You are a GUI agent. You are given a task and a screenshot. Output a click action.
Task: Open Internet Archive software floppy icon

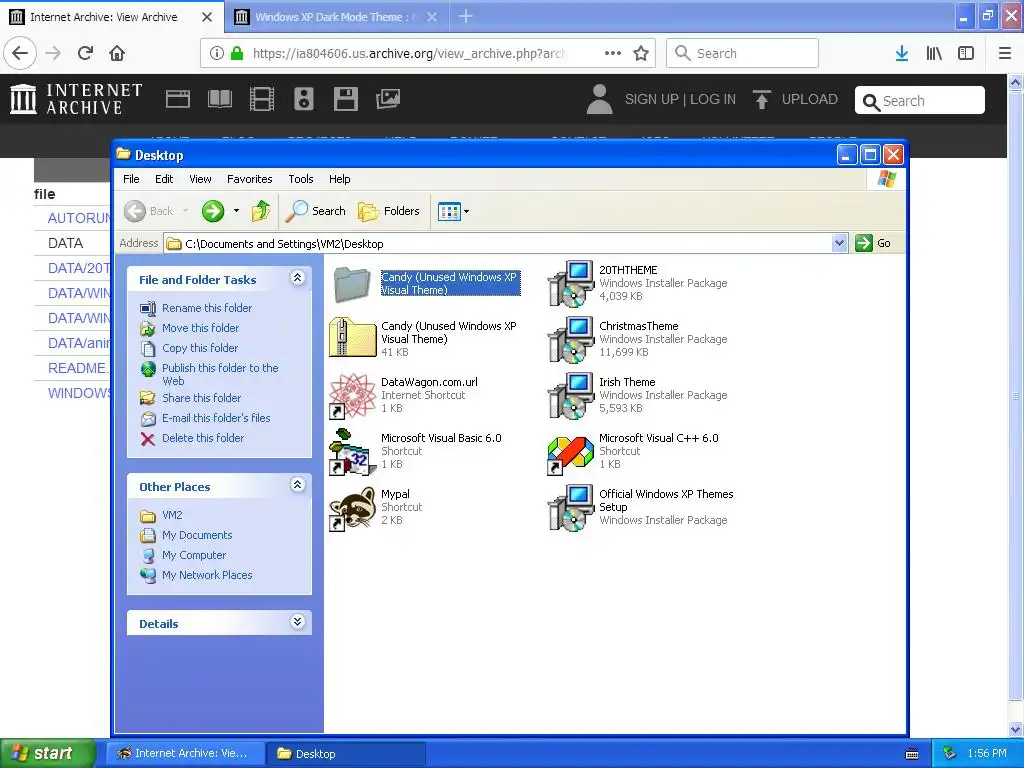(345, 99)
